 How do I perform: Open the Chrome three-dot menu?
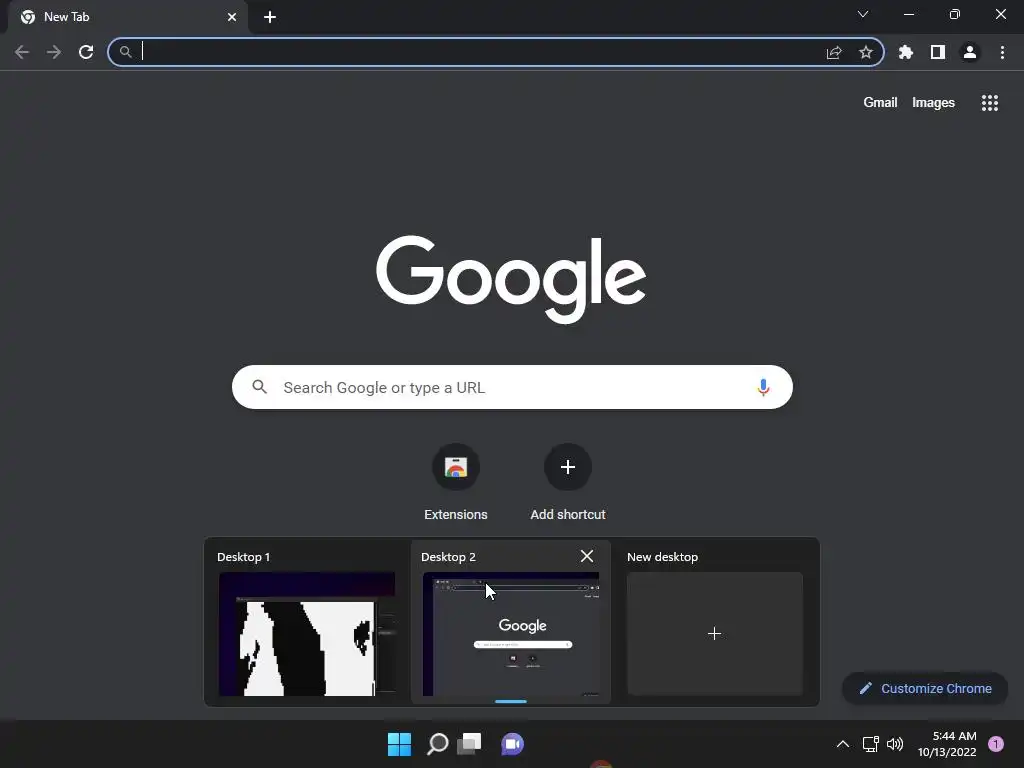1002,52
